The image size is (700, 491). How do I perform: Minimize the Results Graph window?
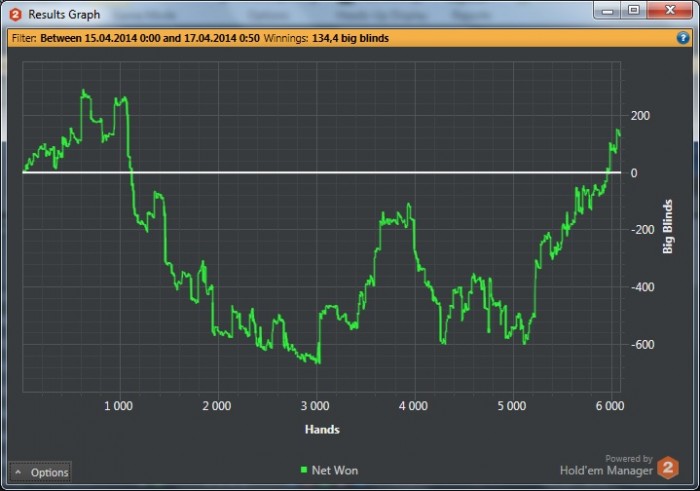[x=607, y=11]
